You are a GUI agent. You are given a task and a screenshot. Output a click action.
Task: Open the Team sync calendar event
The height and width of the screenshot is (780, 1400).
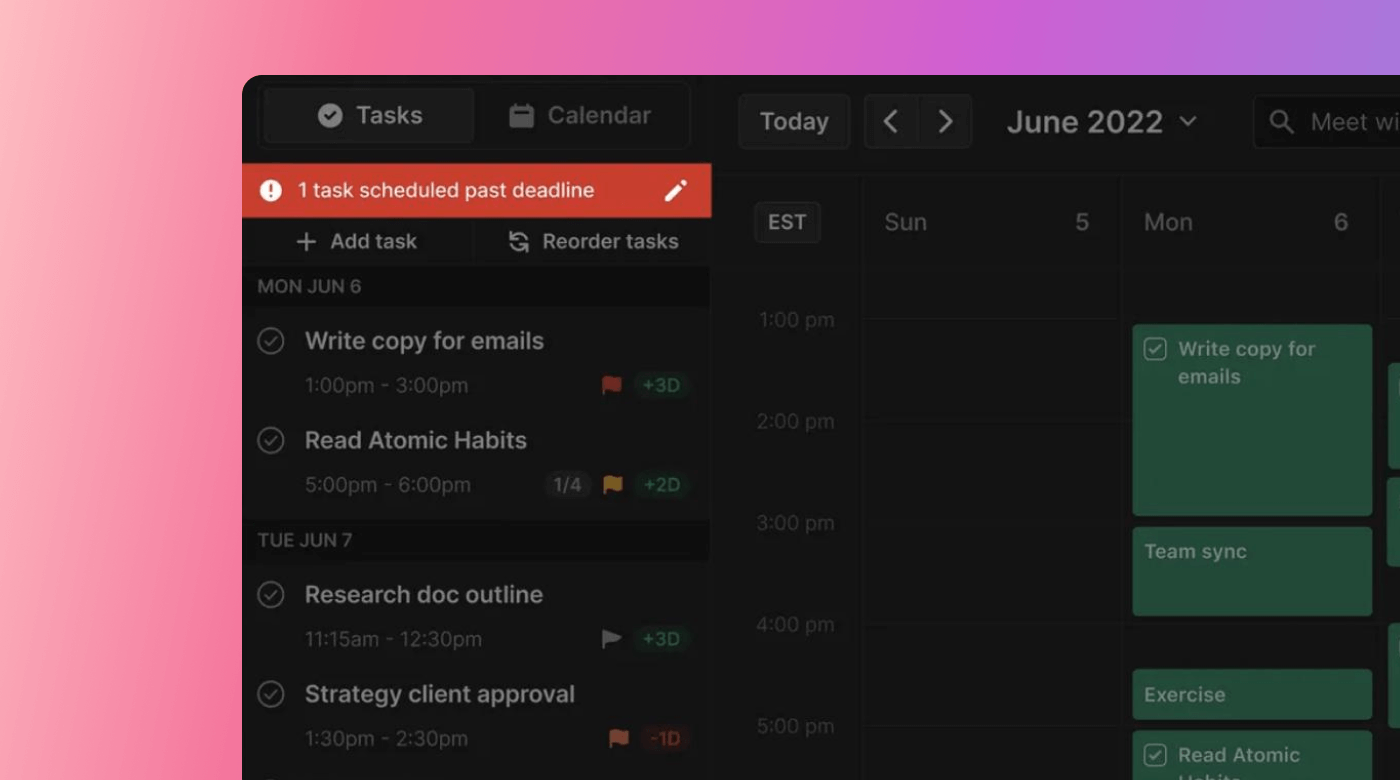(x=1251, y=571)
